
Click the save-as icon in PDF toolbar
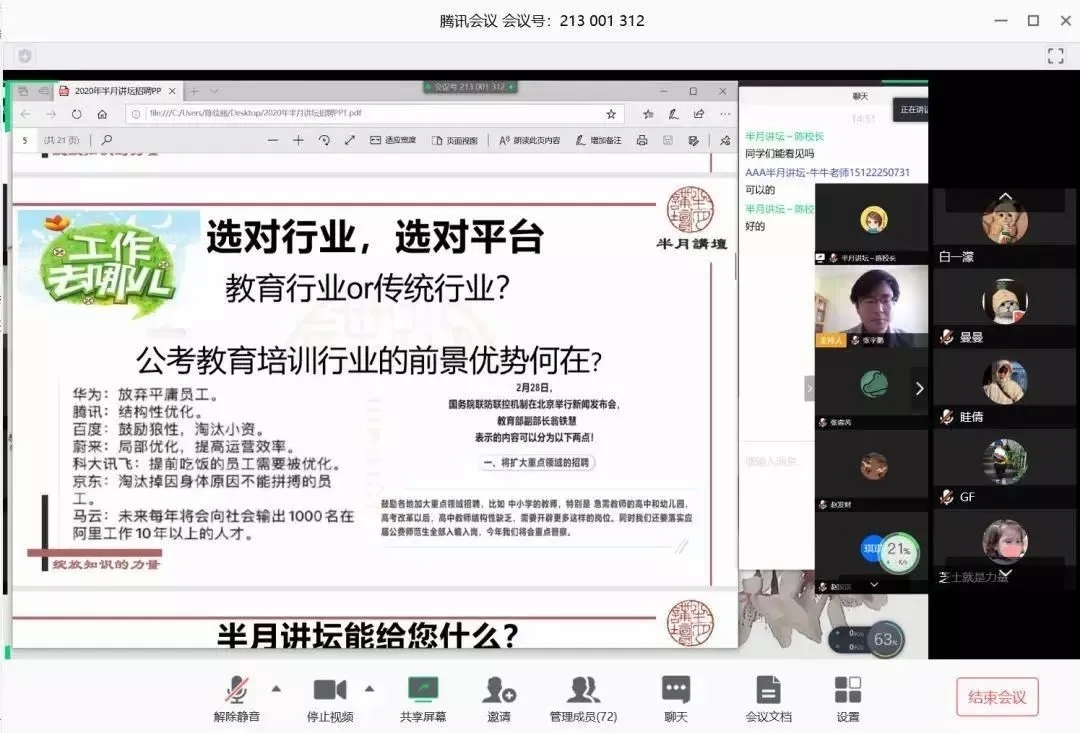(693, 140)
